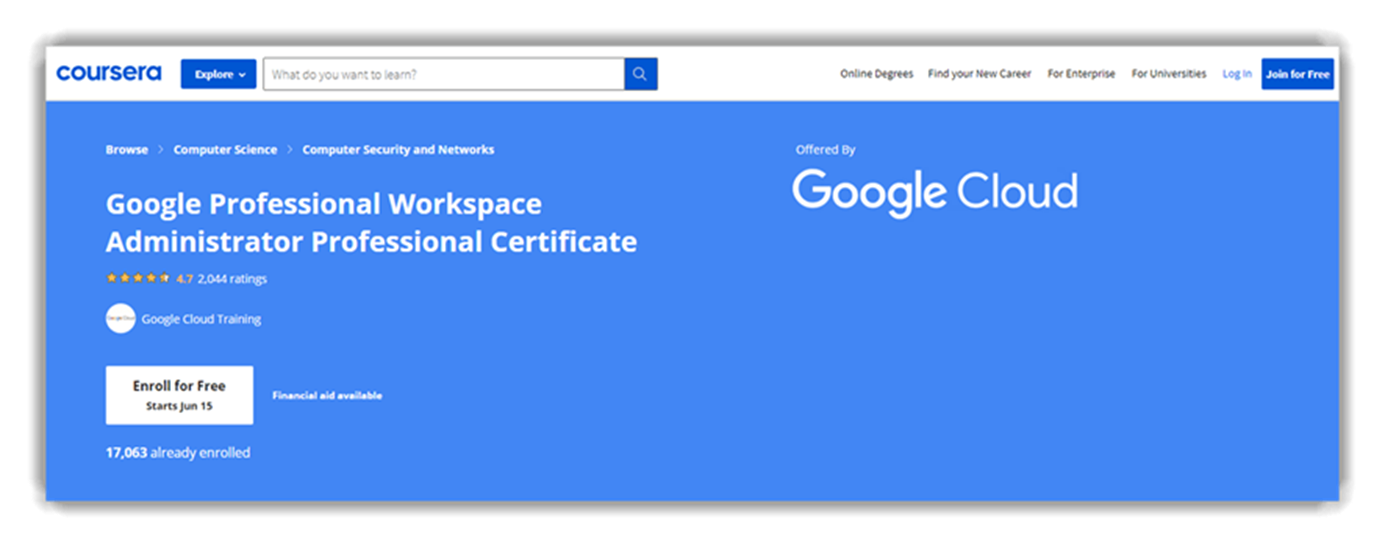
Task: Open the Browse breadcrumb
Action: click(x=127, y=149)
